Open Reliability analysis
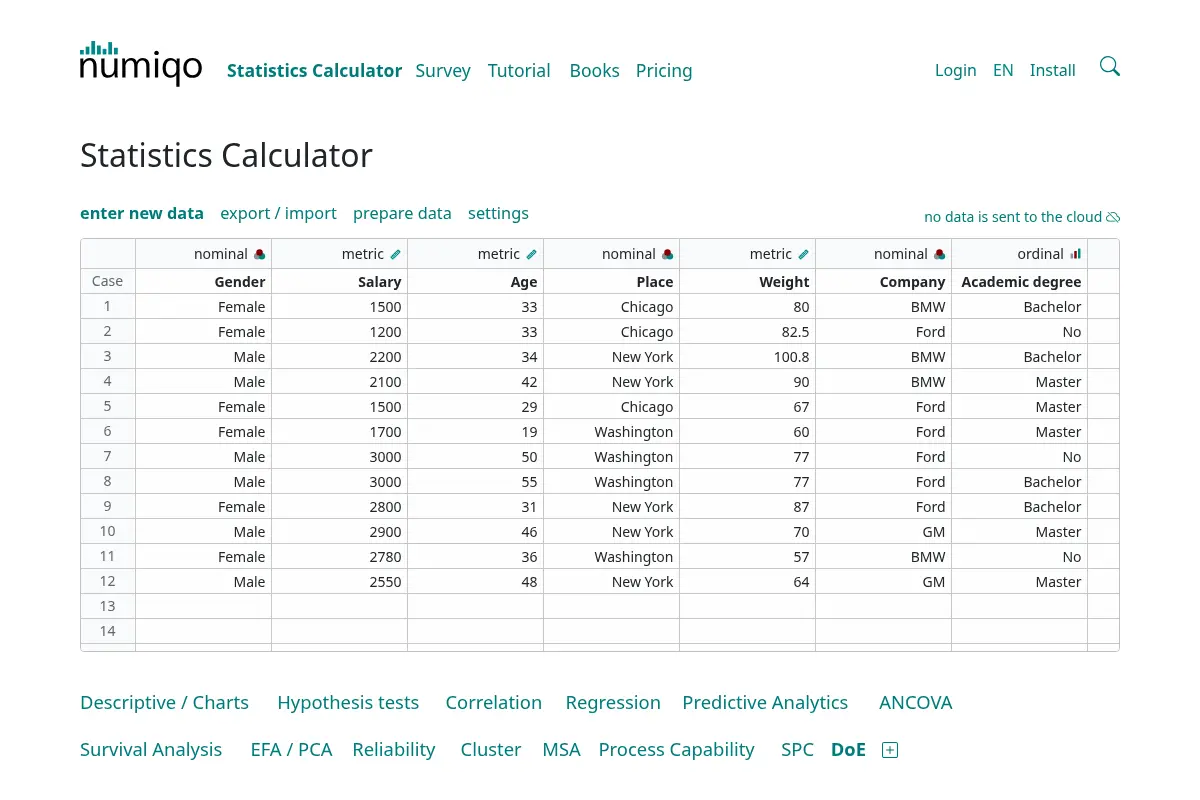 tap(394, 750)
